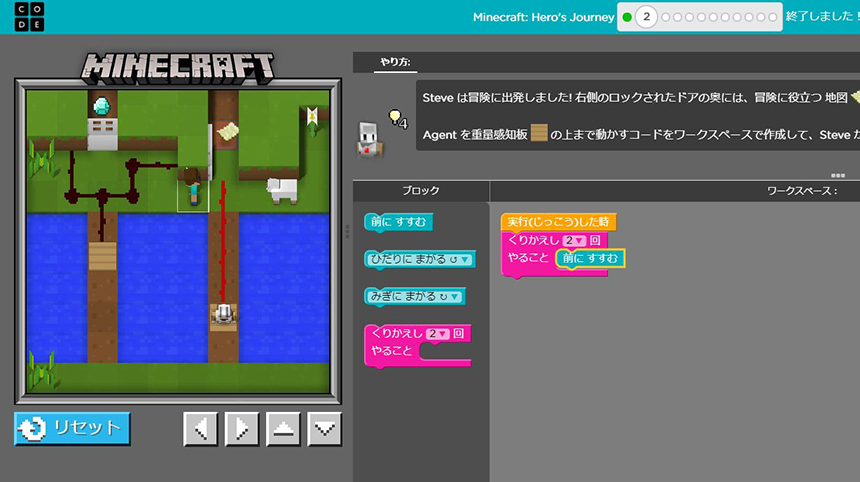Click the sheep in game view
The image size is (860, 482).
click(282, 191)
